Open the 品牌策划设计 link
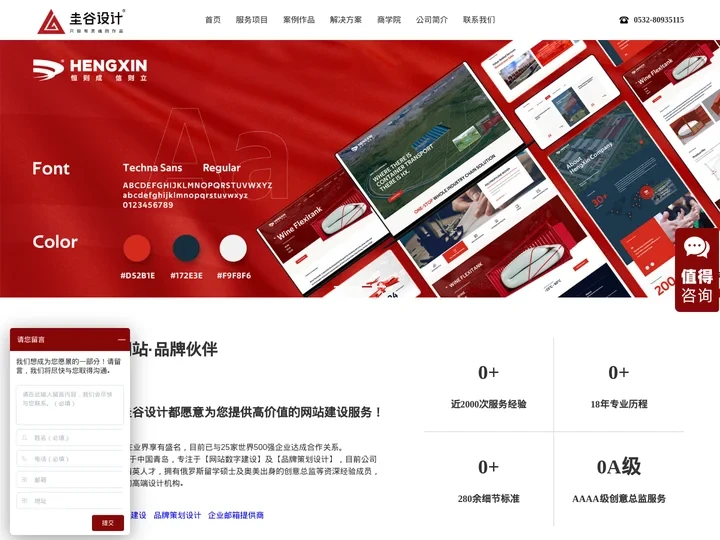 click(x=177, y=515)
